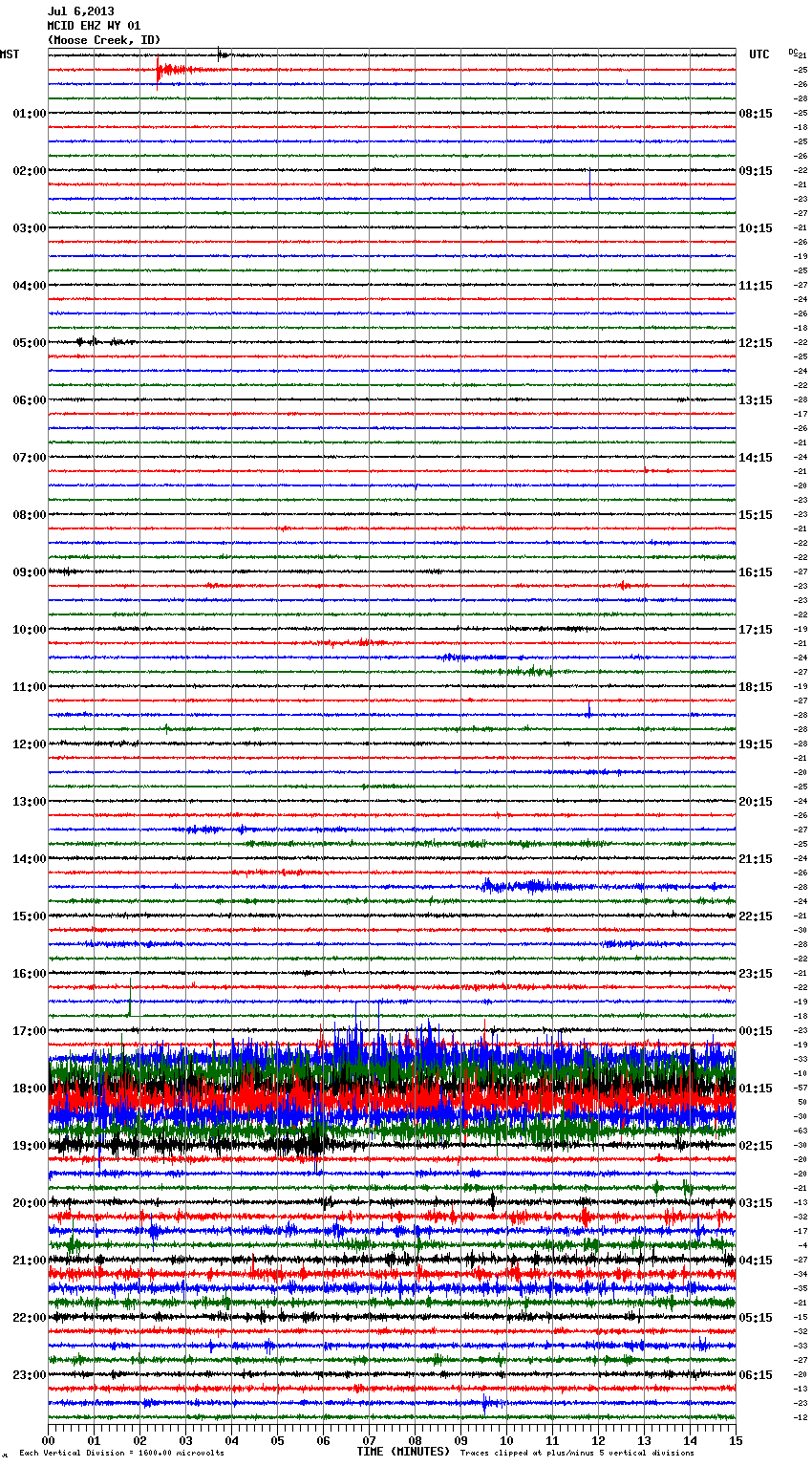This screenshot has height=1466, width=812.
Task: Click 'Each Vertical Division = 1600.00 microvolts' note
Action: point(121,1454)
